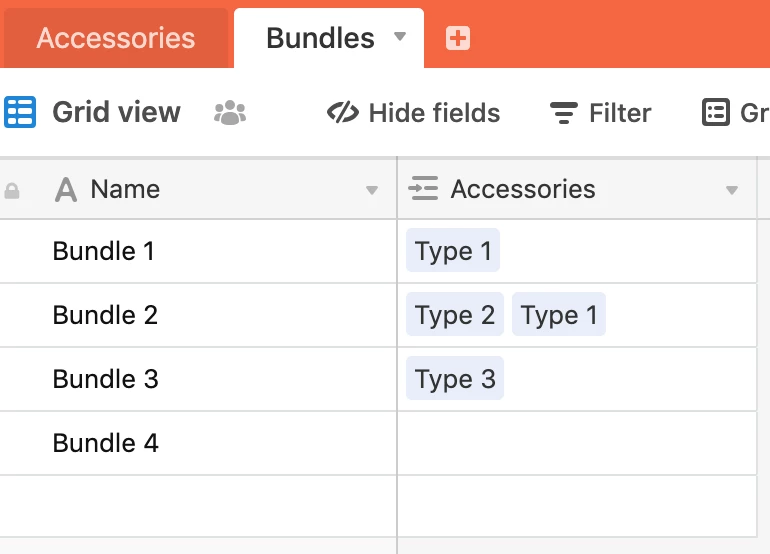Click the Group list icon
The height and width of the screenshot is (554, 770).
tap(715, 112)
